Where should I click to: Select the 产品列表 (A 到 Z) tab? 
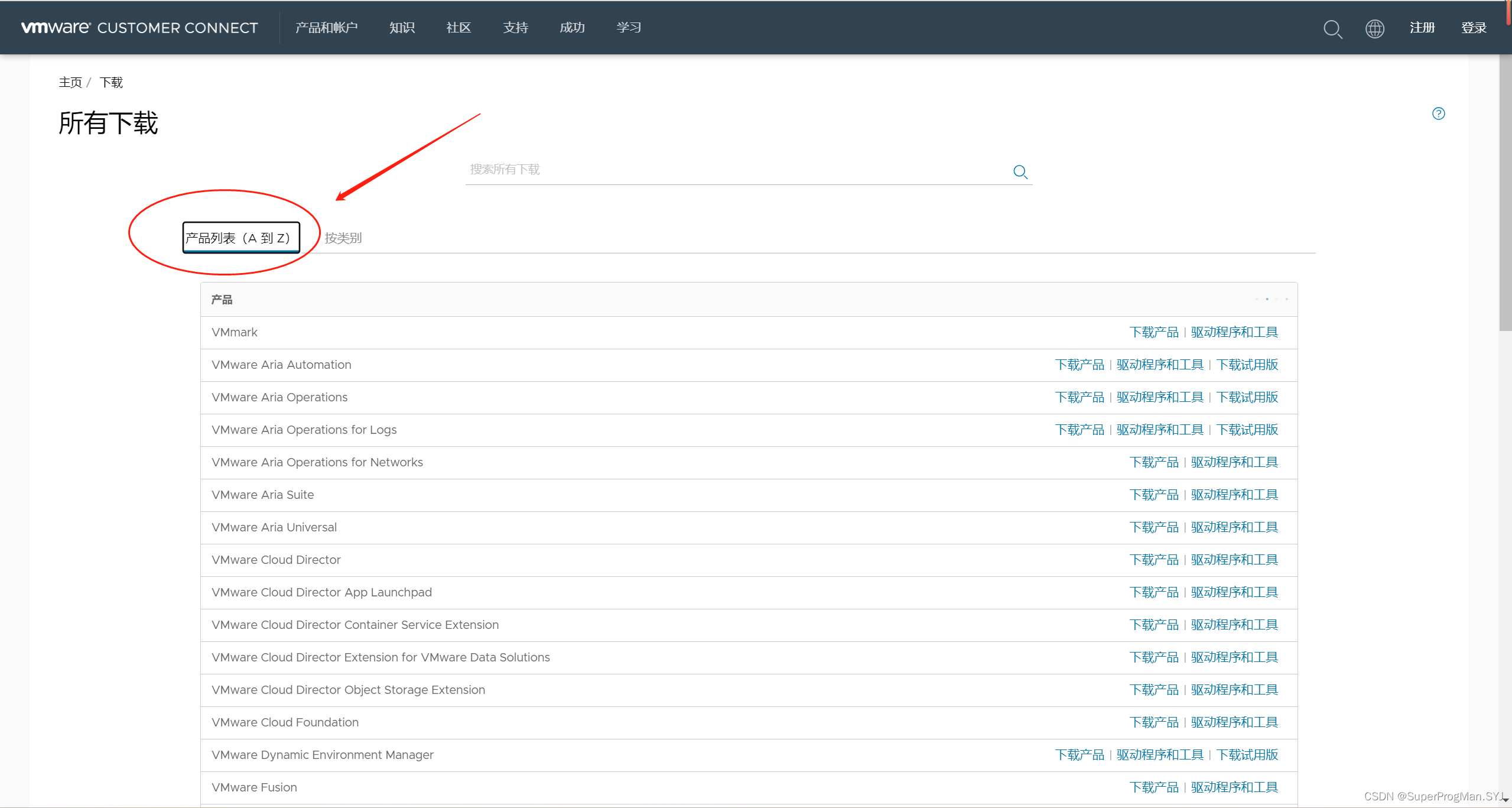241,238
